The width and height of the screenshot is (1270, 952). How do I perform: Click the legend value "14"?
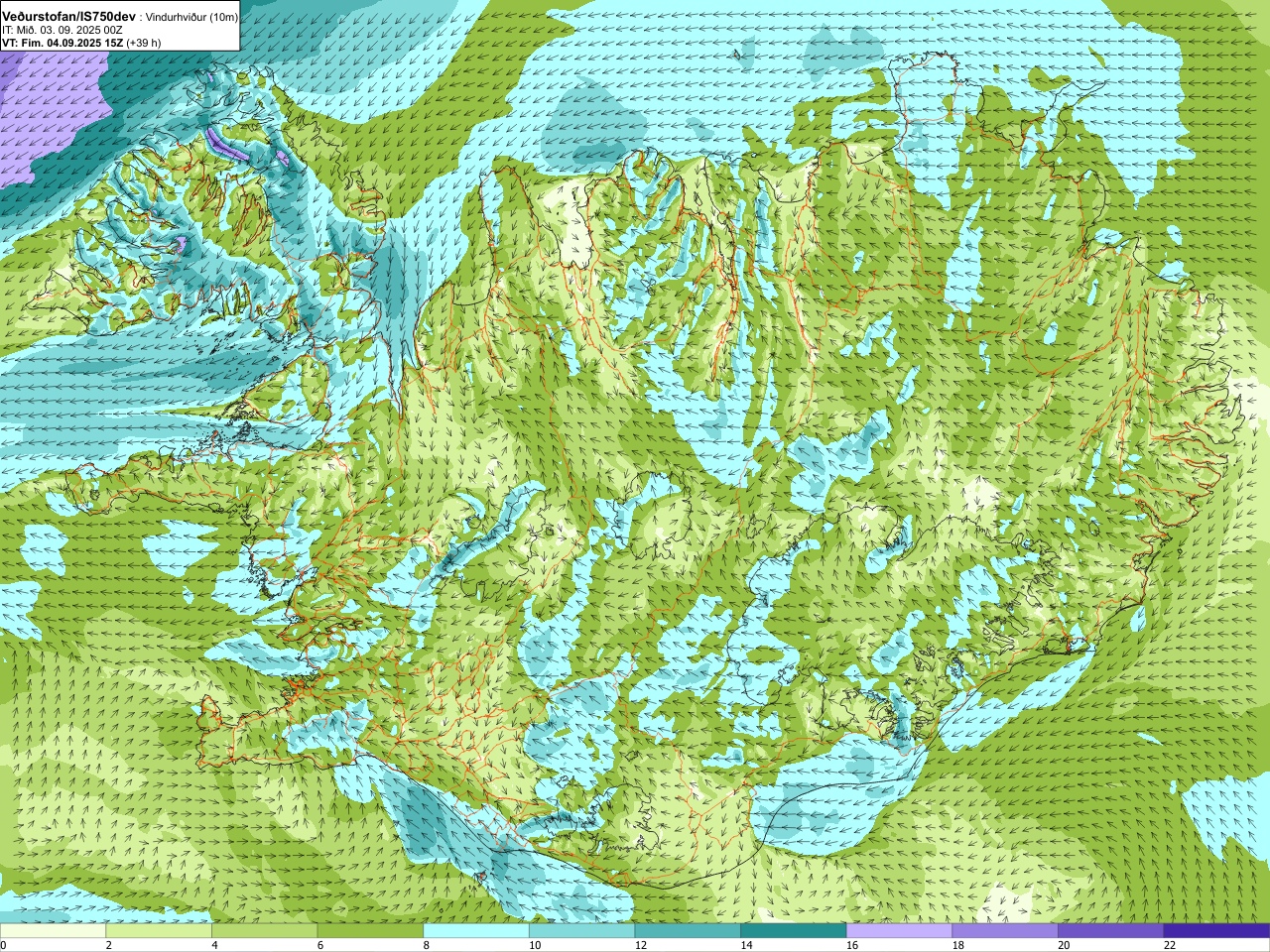746,945
